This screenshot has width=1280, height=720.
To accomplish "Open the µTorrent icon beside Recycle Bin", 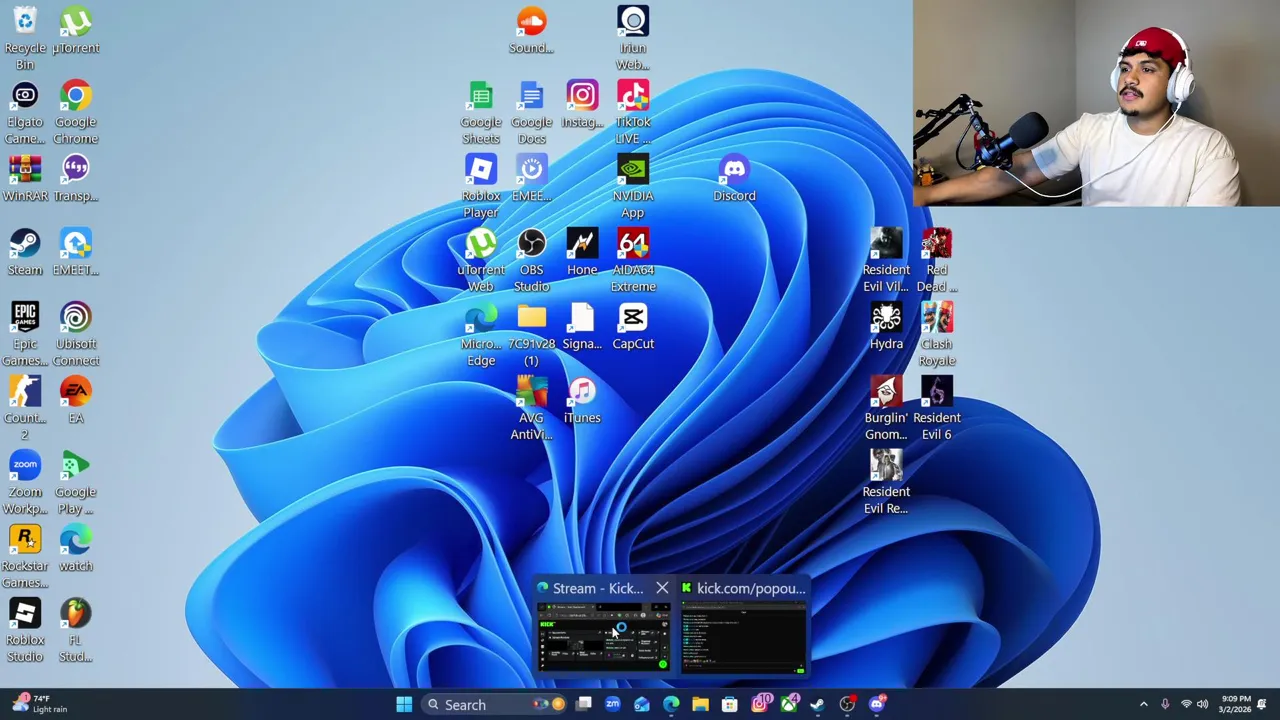I will [76, 30].
